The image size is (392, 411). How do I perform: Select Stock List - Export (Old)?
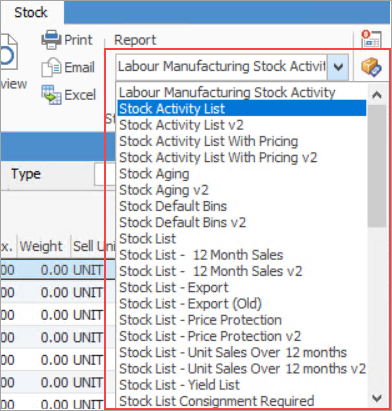[242, 304]
